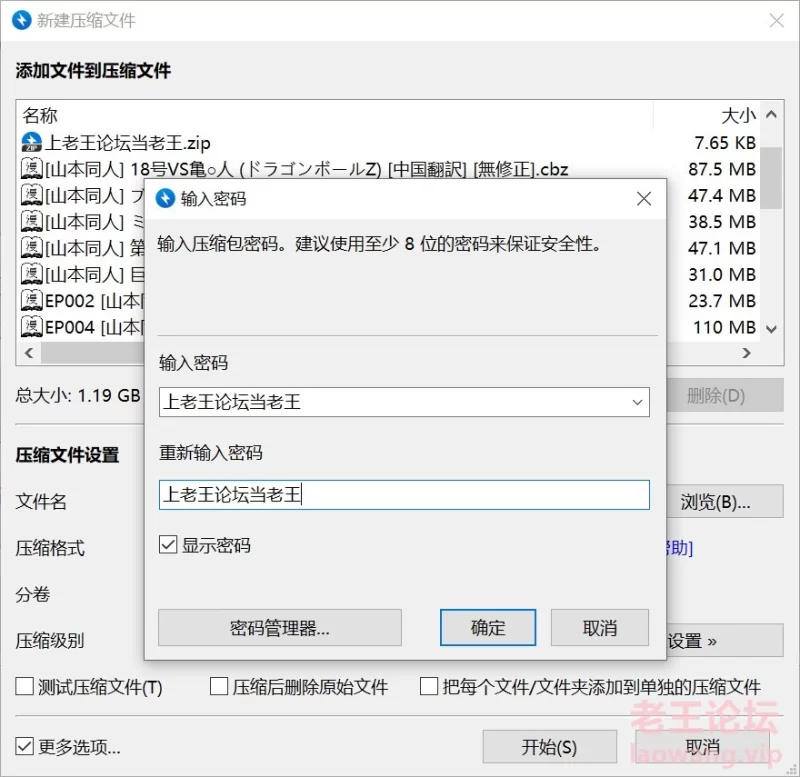Image resolution: width=800 pixels, height=777 pixels.
Task: Click the file list scroll up arrow
Action: pos(771,114)
